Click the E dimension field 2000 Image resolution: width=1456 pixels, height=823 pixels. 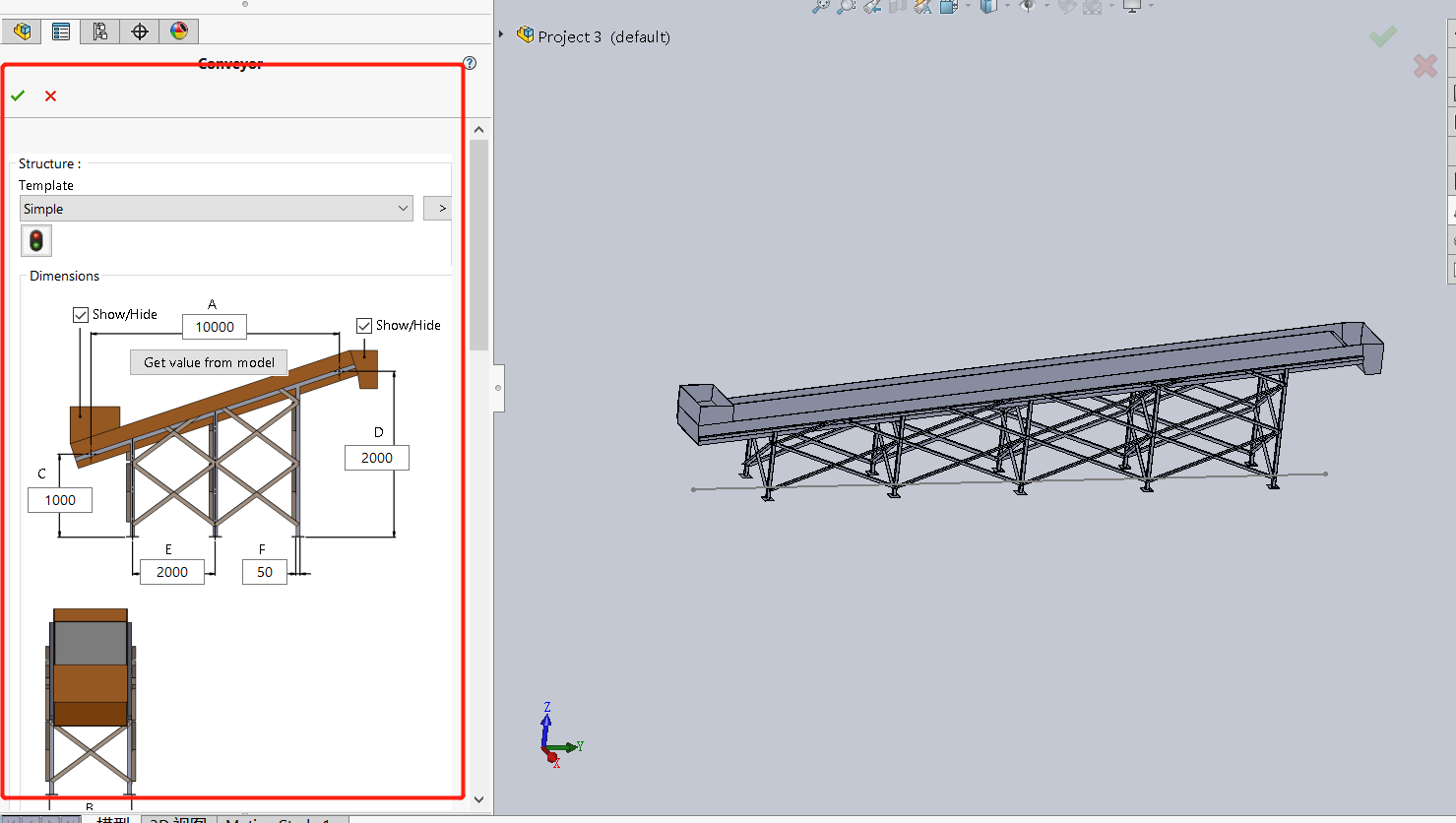(172, 572)
